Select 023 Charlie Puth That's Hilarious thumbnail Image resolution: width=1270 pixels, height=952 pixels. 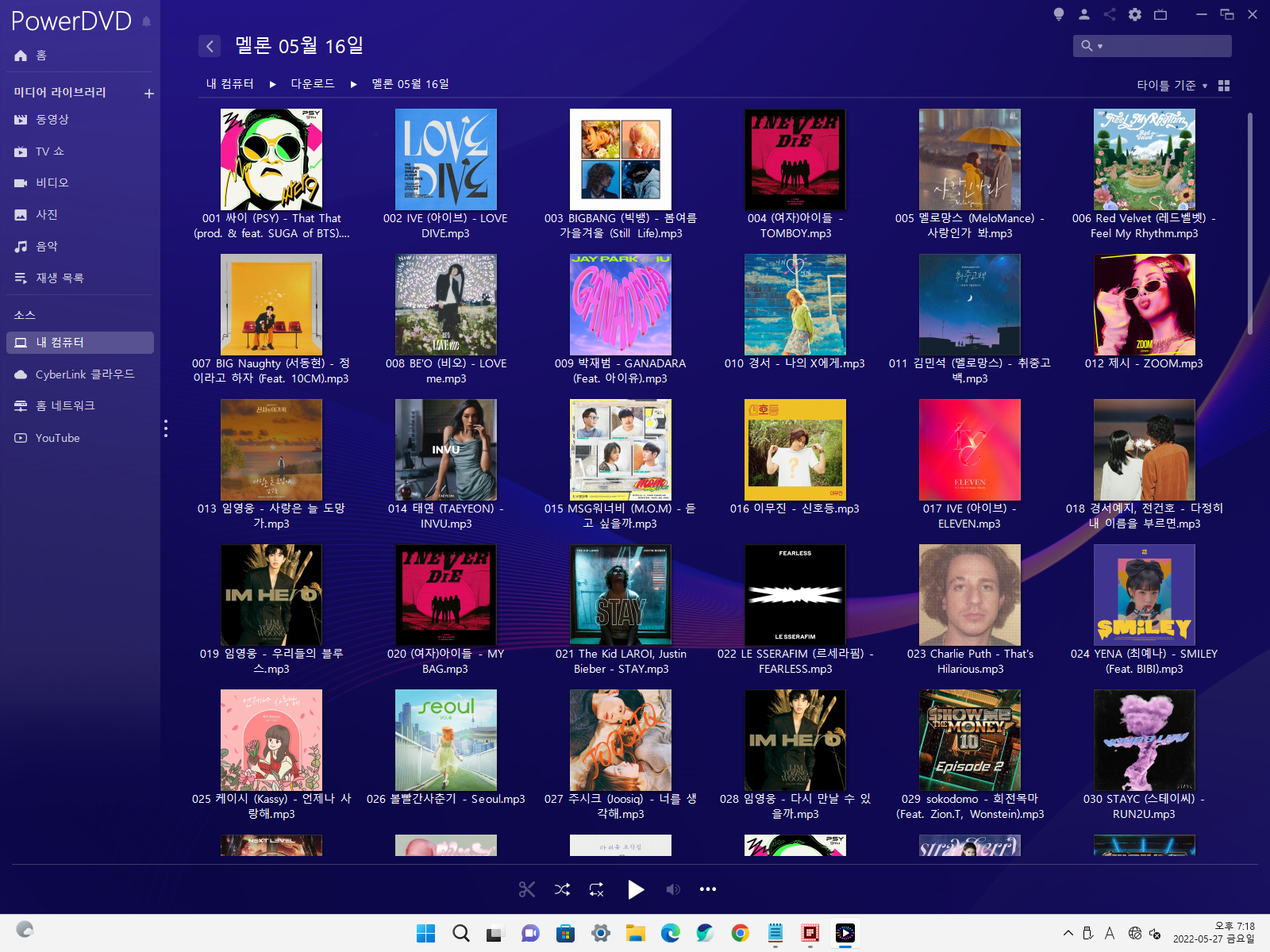click(970, 595)
